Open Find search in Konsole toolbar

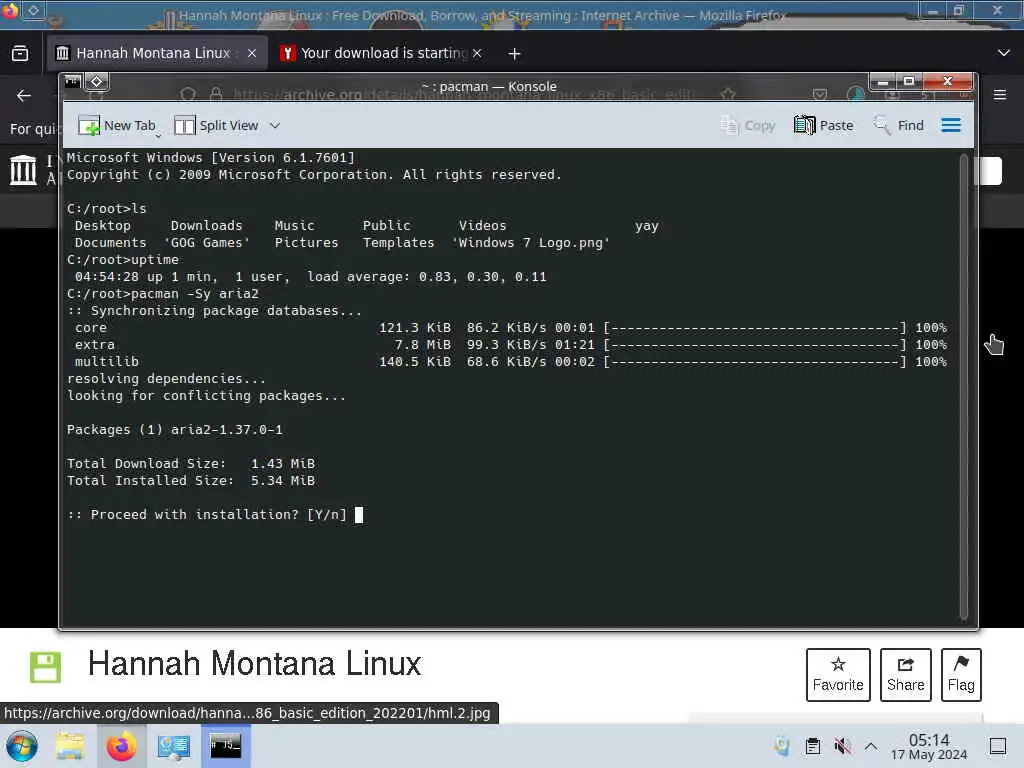coord(899,125)
